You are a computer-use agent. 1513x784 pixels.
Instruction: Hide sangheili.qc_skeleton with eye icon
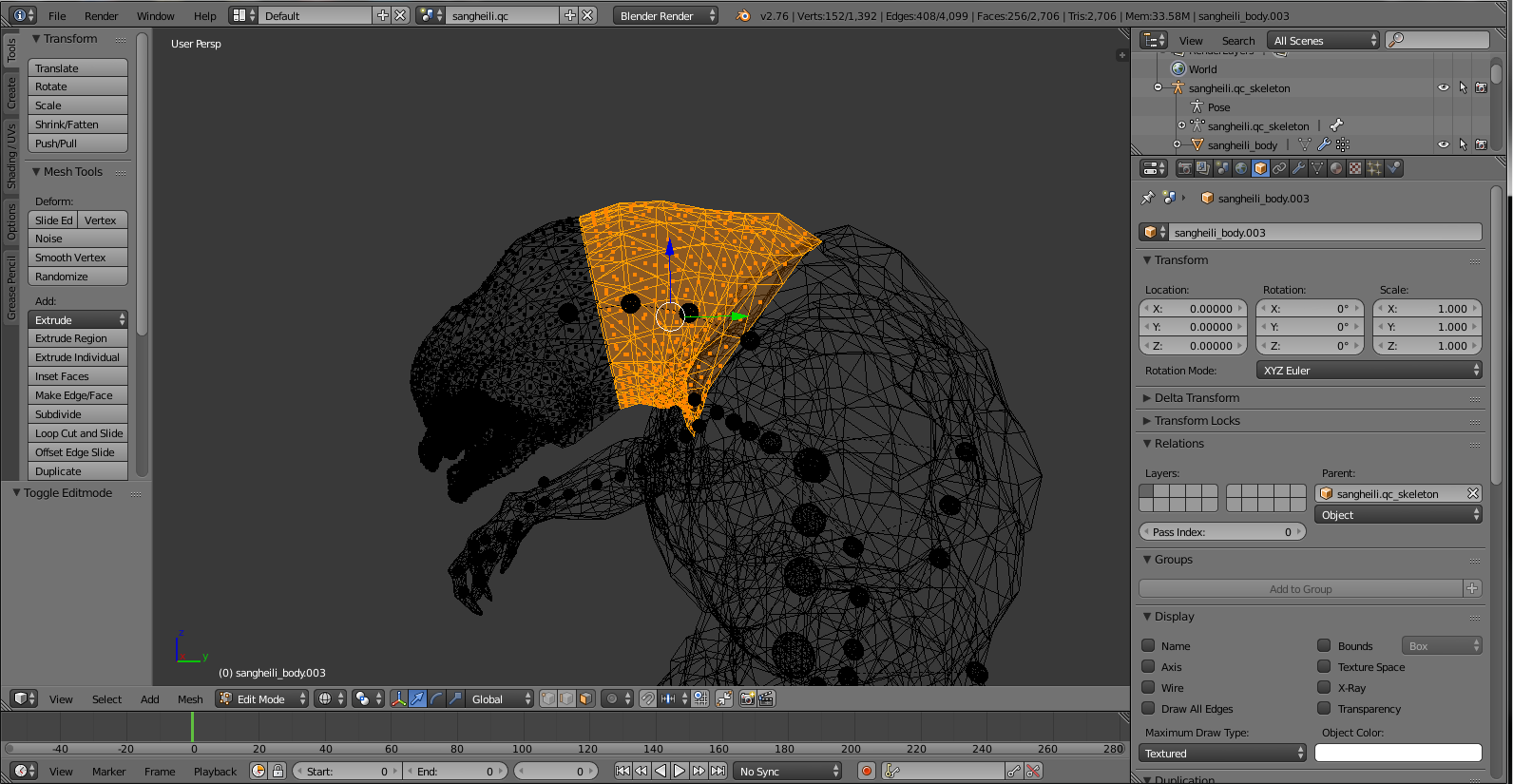pyautogui.click(x=1443, y=87)
